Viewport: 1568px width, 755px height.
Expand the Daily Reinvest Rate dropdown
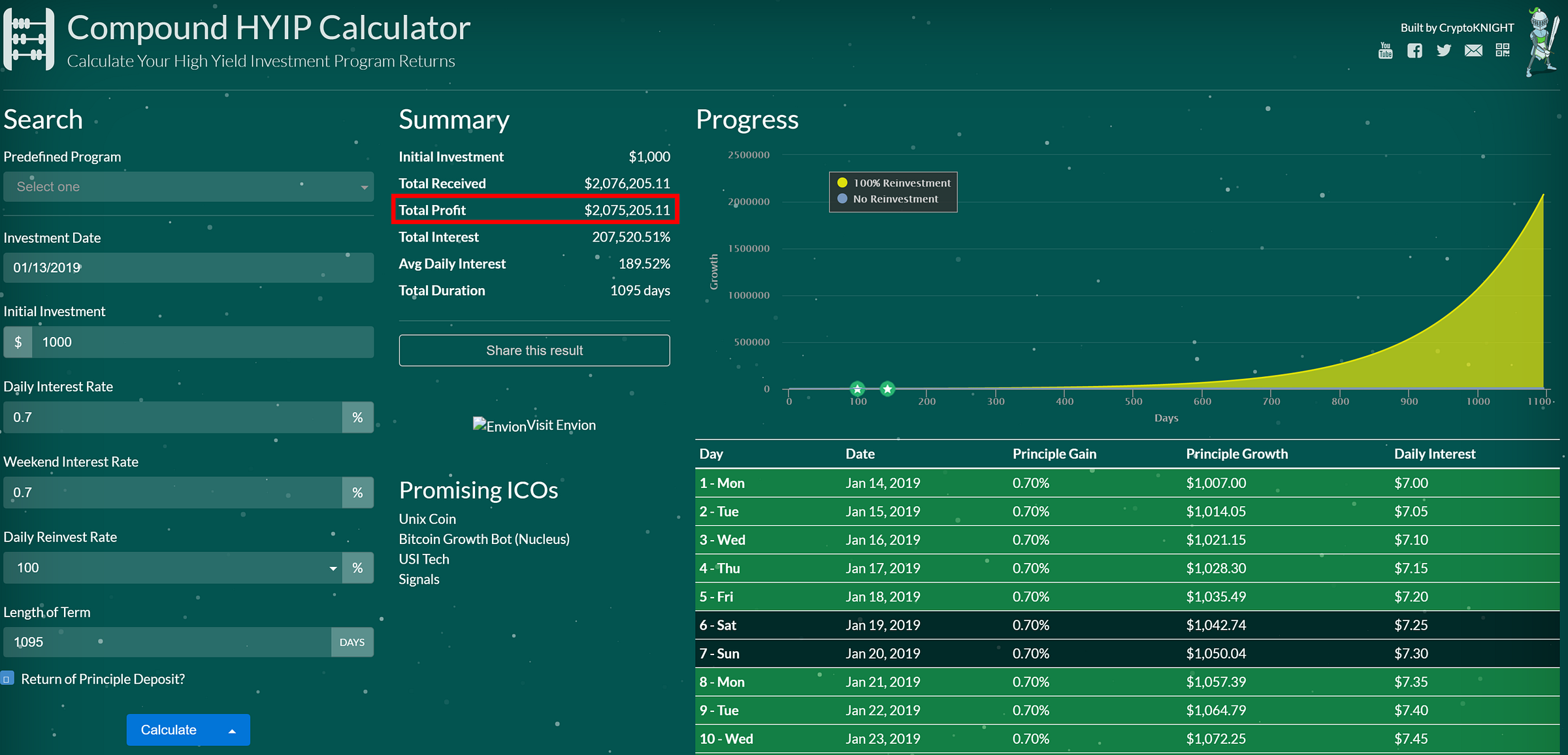(333, 568)
